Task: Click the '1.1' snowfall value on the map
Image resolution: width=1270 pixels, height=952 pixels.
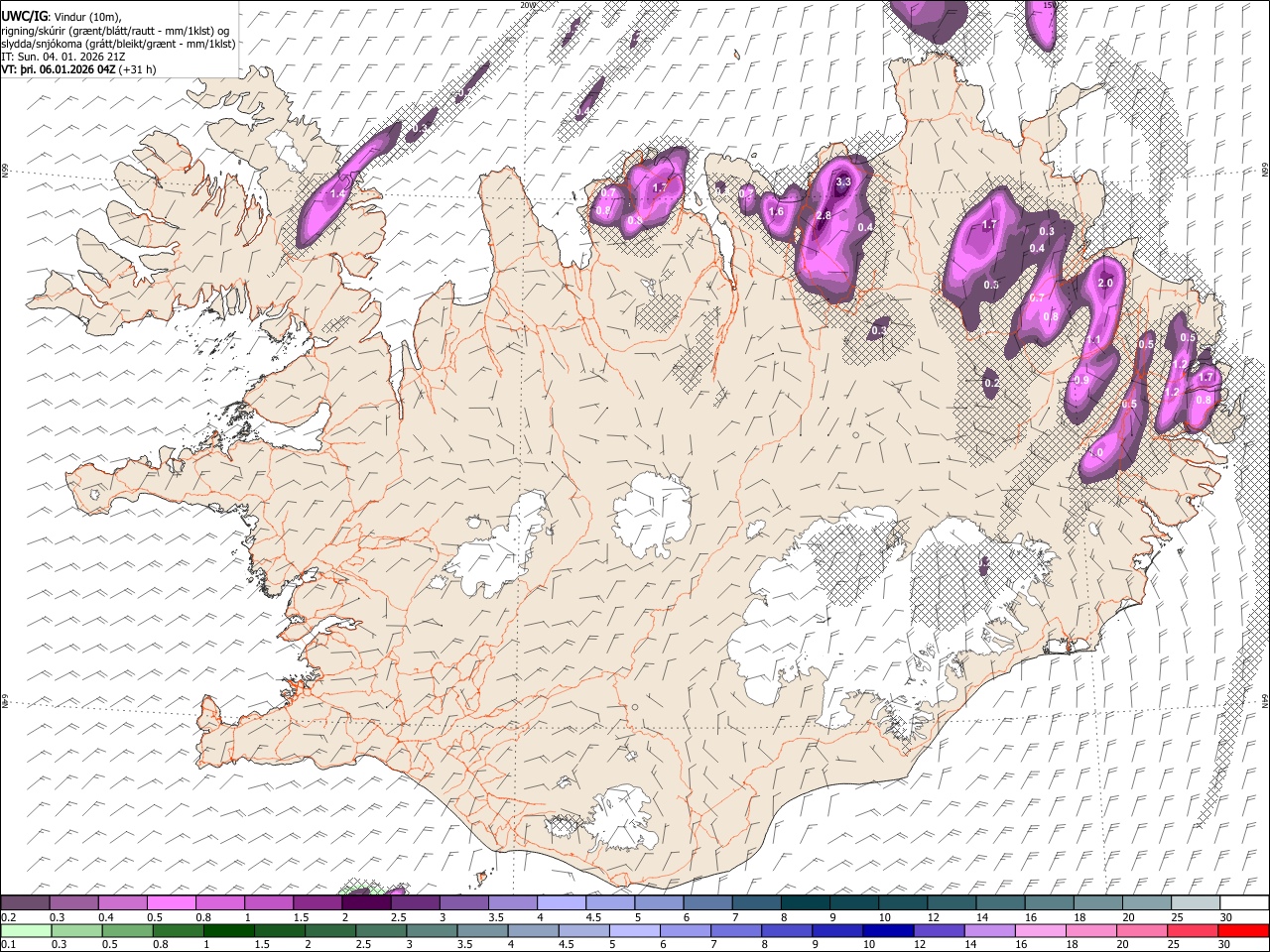Action: point(1093,340)
